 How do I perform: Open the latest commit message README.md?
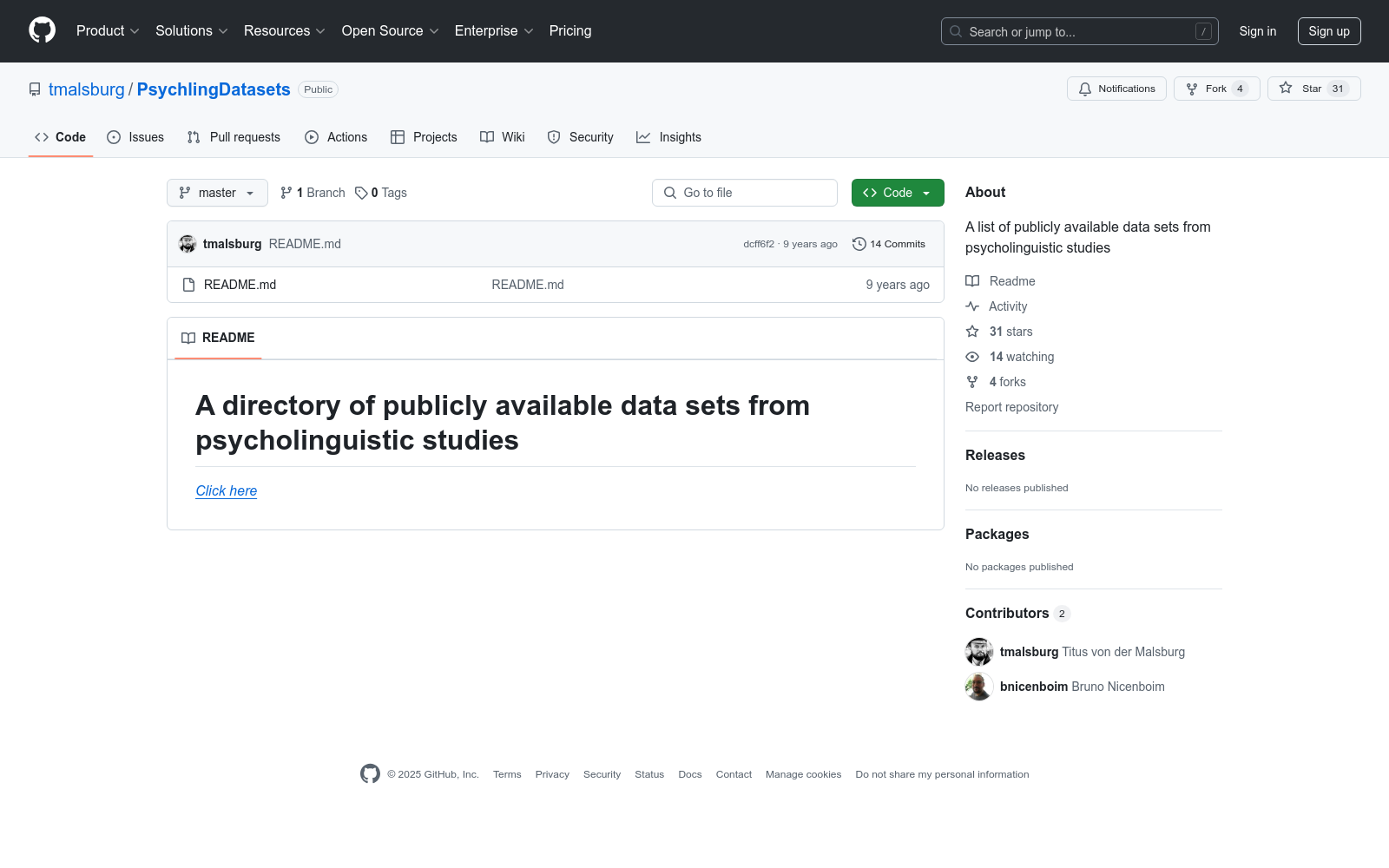pos(305,244)
